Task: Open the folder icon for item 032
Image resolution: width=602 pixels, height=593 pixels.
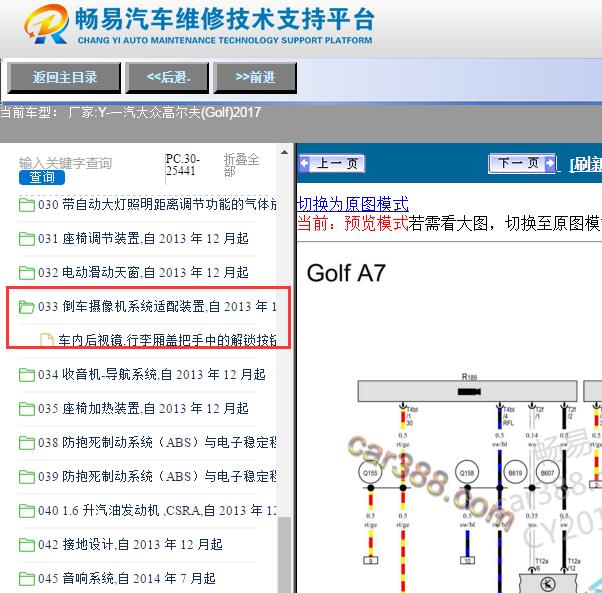Action: coord(26,273)
